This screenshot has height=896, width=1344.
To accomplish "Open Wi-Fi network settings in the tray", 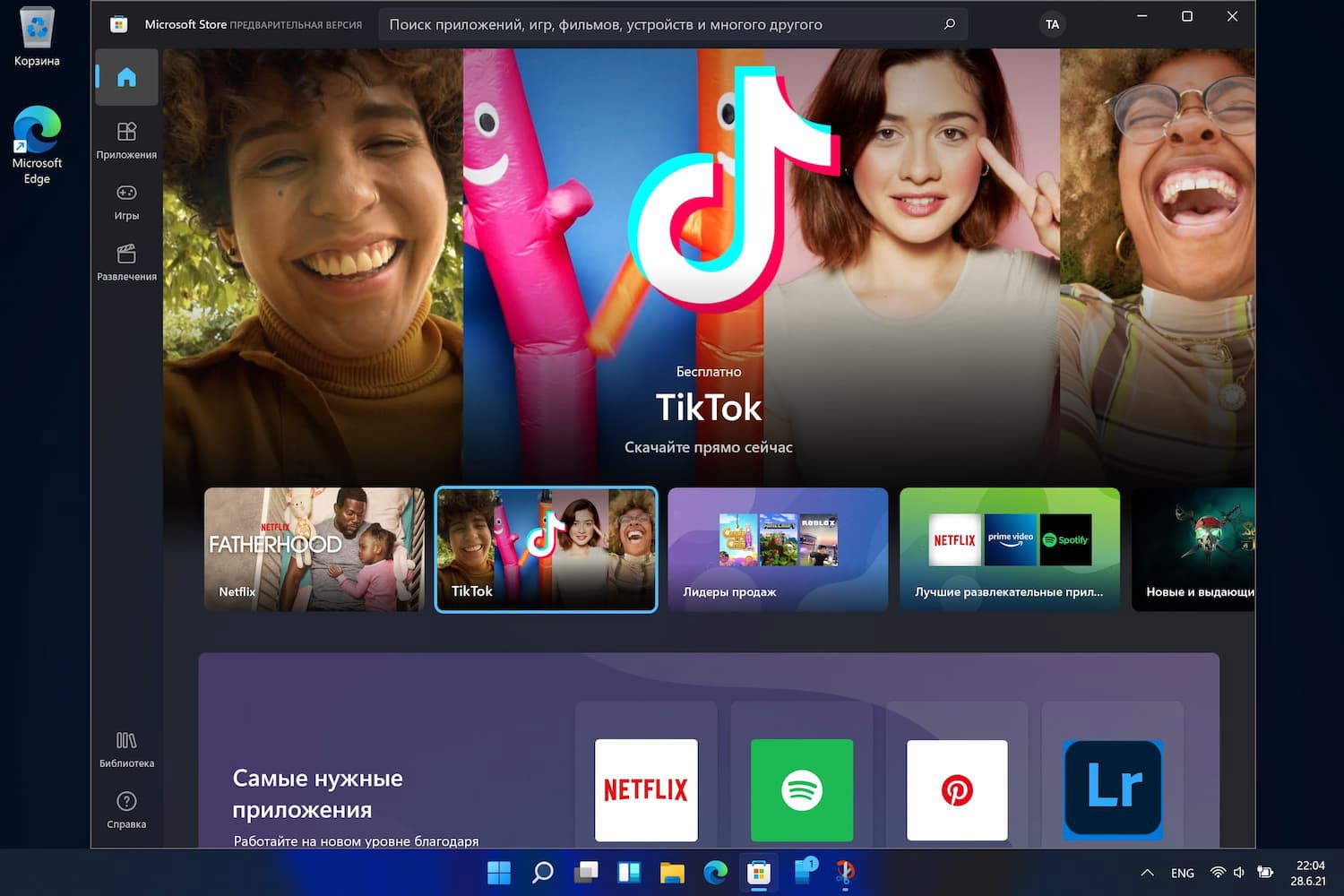I will [1218, 873].
